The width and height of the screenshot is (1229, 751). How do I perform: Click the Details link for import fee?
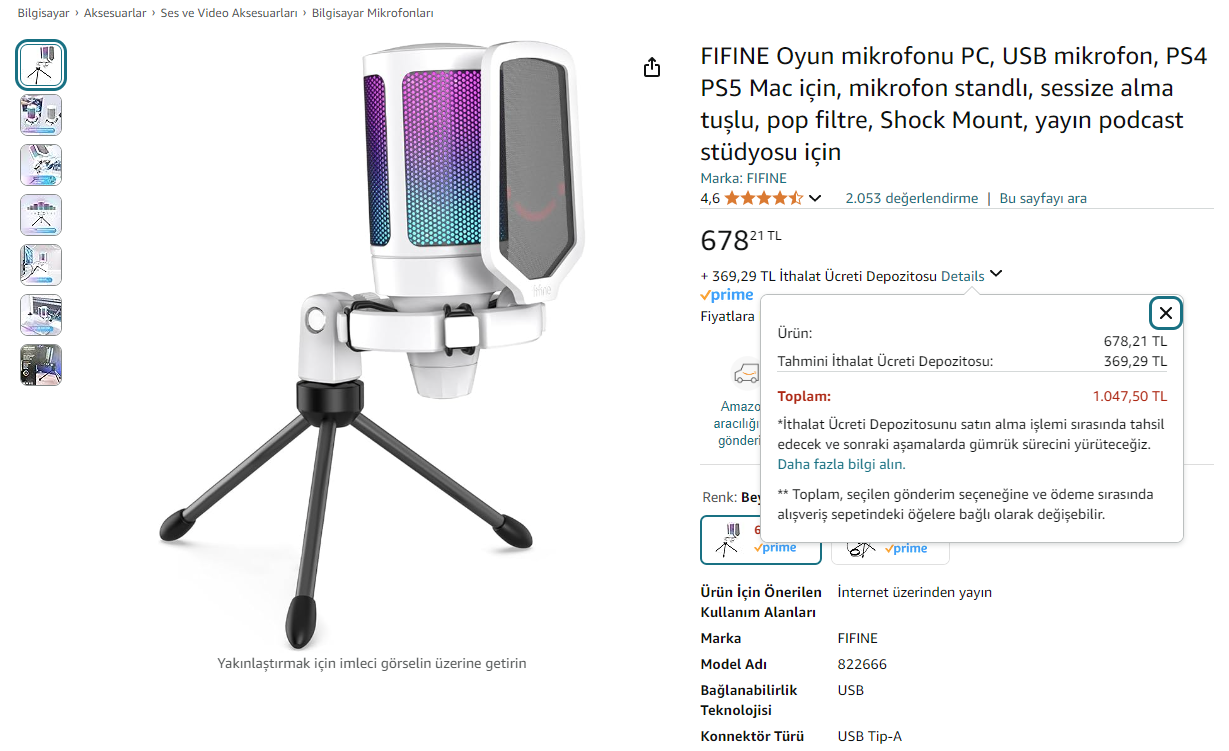[x=962, y=276]
